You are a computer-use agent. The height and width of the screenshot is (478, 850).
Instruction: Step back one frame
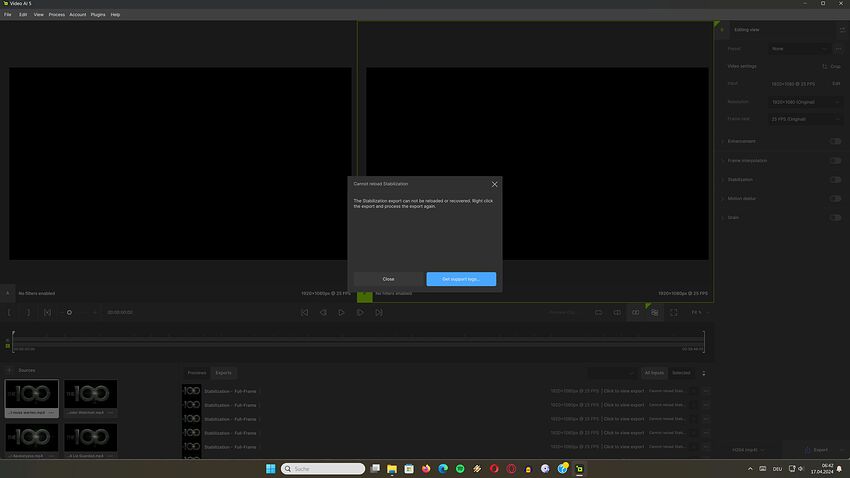323,312
